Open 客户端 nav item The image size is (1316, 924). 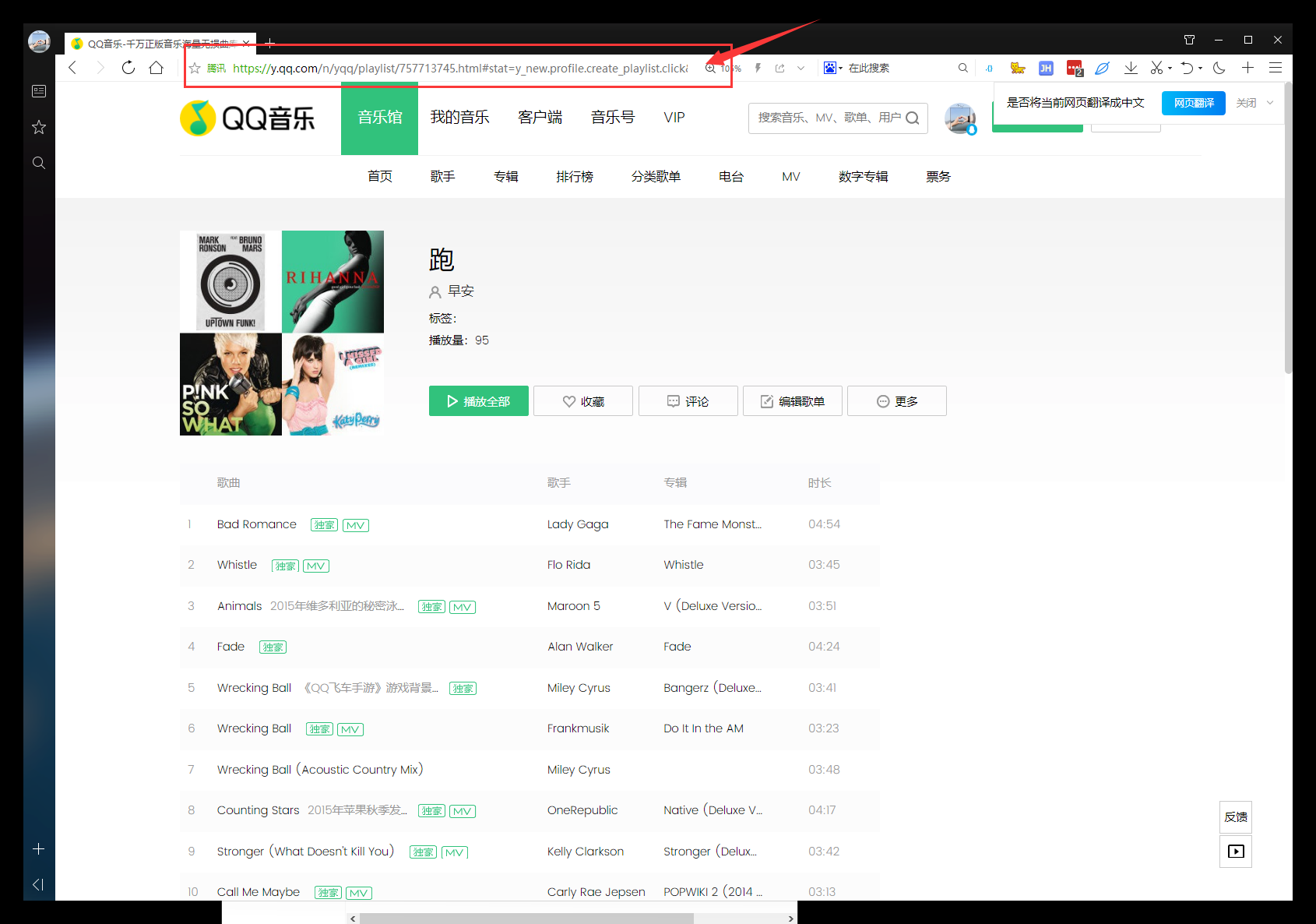[540, 118]
